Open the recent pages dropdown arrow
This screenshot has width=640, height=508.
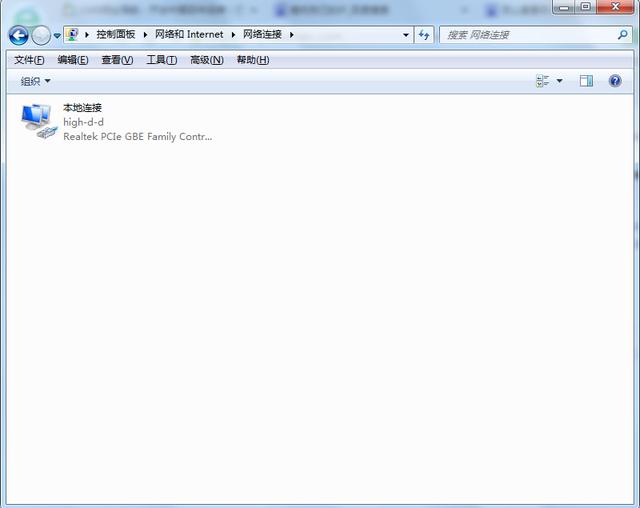tap(57, 36)
